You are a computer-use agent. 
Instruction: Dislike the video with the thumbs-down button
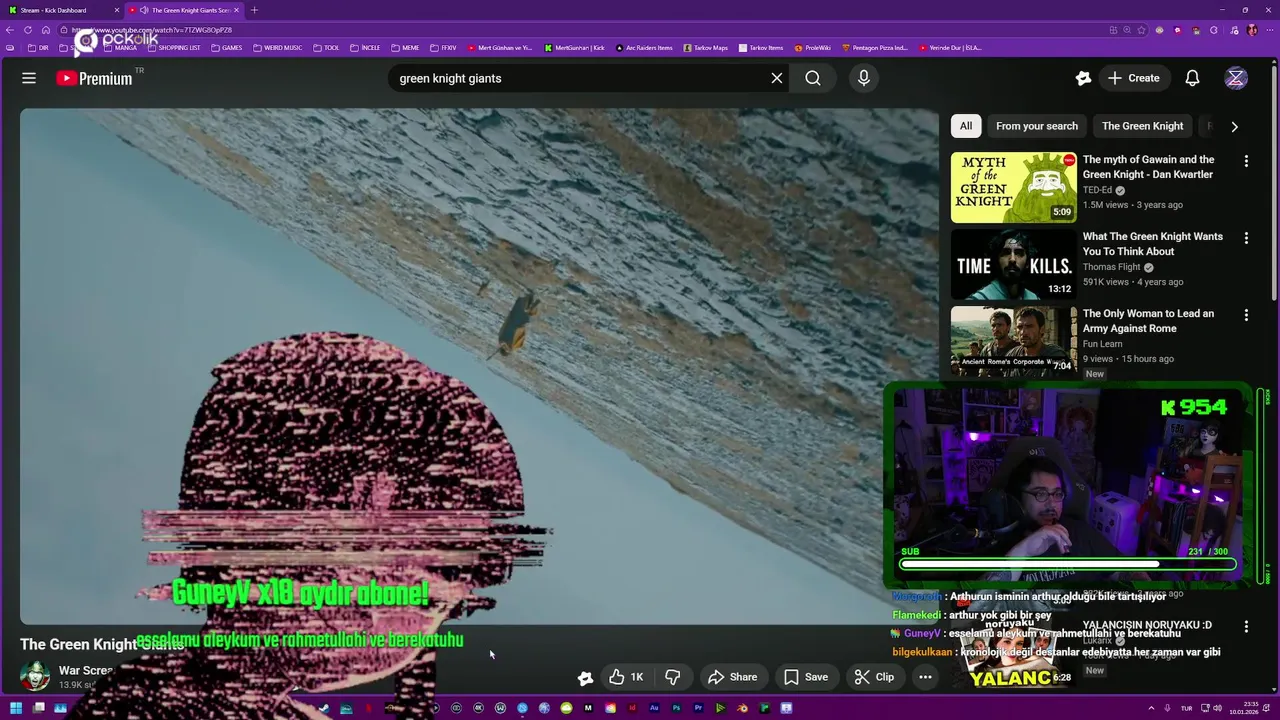(x=673, y=677)
